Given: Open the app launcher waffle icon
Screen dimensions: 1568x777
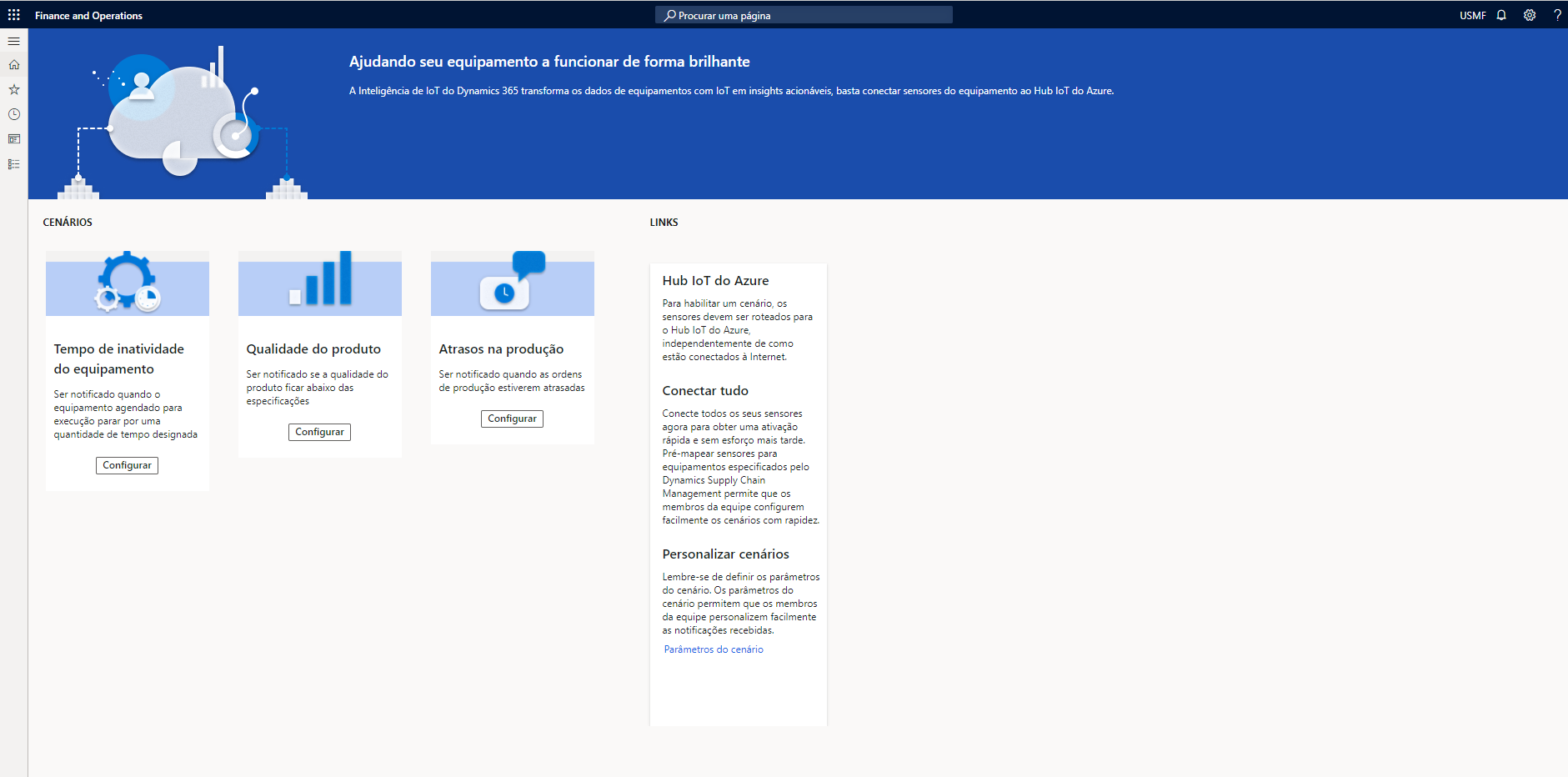Looking at the screenshot, I should (14, 15).
